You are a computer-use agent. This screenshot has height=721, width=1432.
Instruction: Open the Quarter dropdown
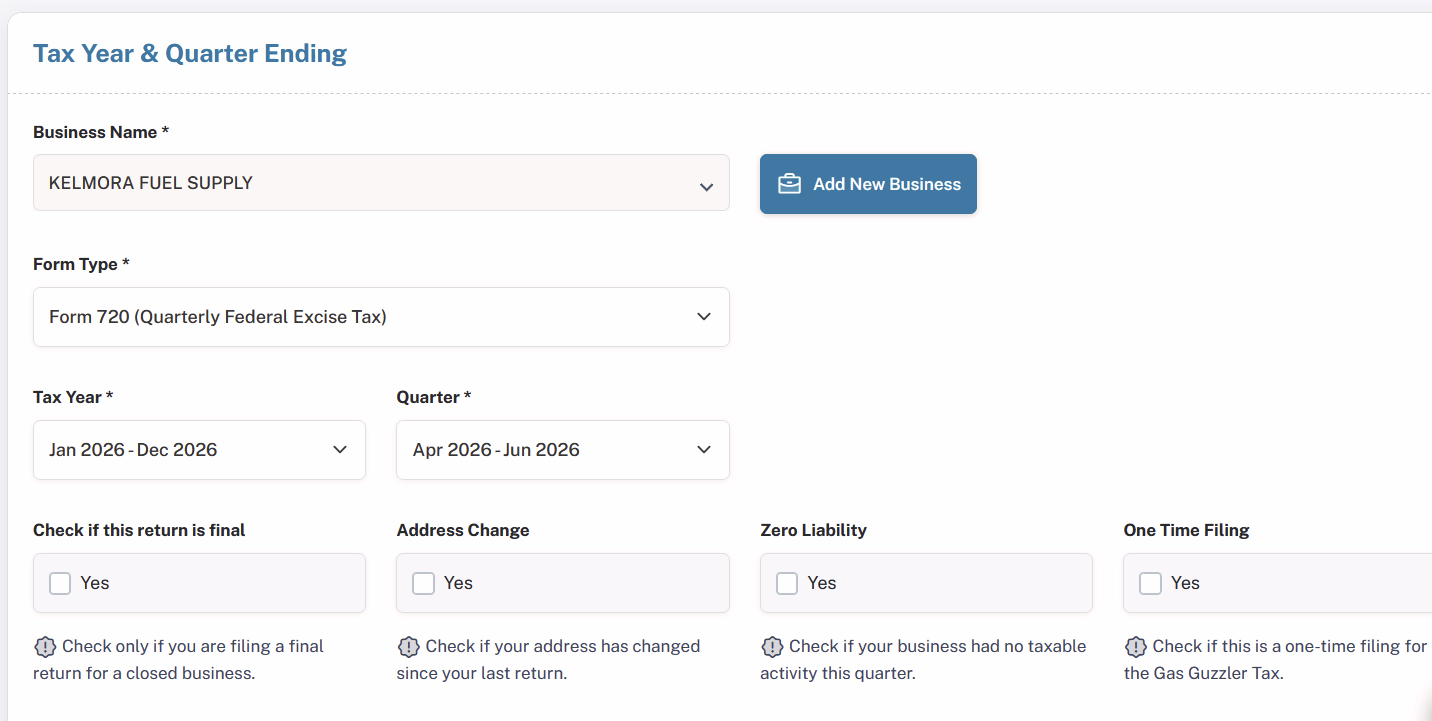pos(563,450)
